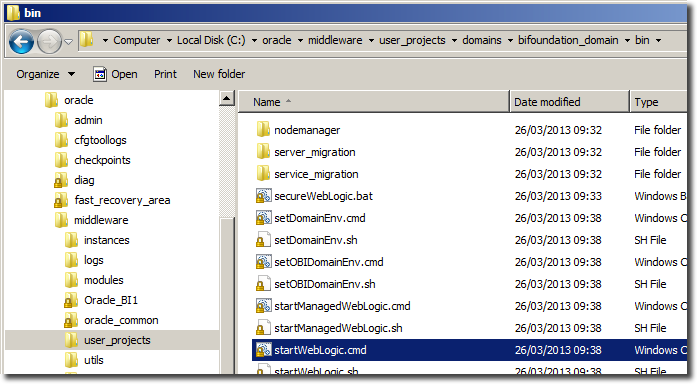Sort by the Name column header

[x=373, y=102]
